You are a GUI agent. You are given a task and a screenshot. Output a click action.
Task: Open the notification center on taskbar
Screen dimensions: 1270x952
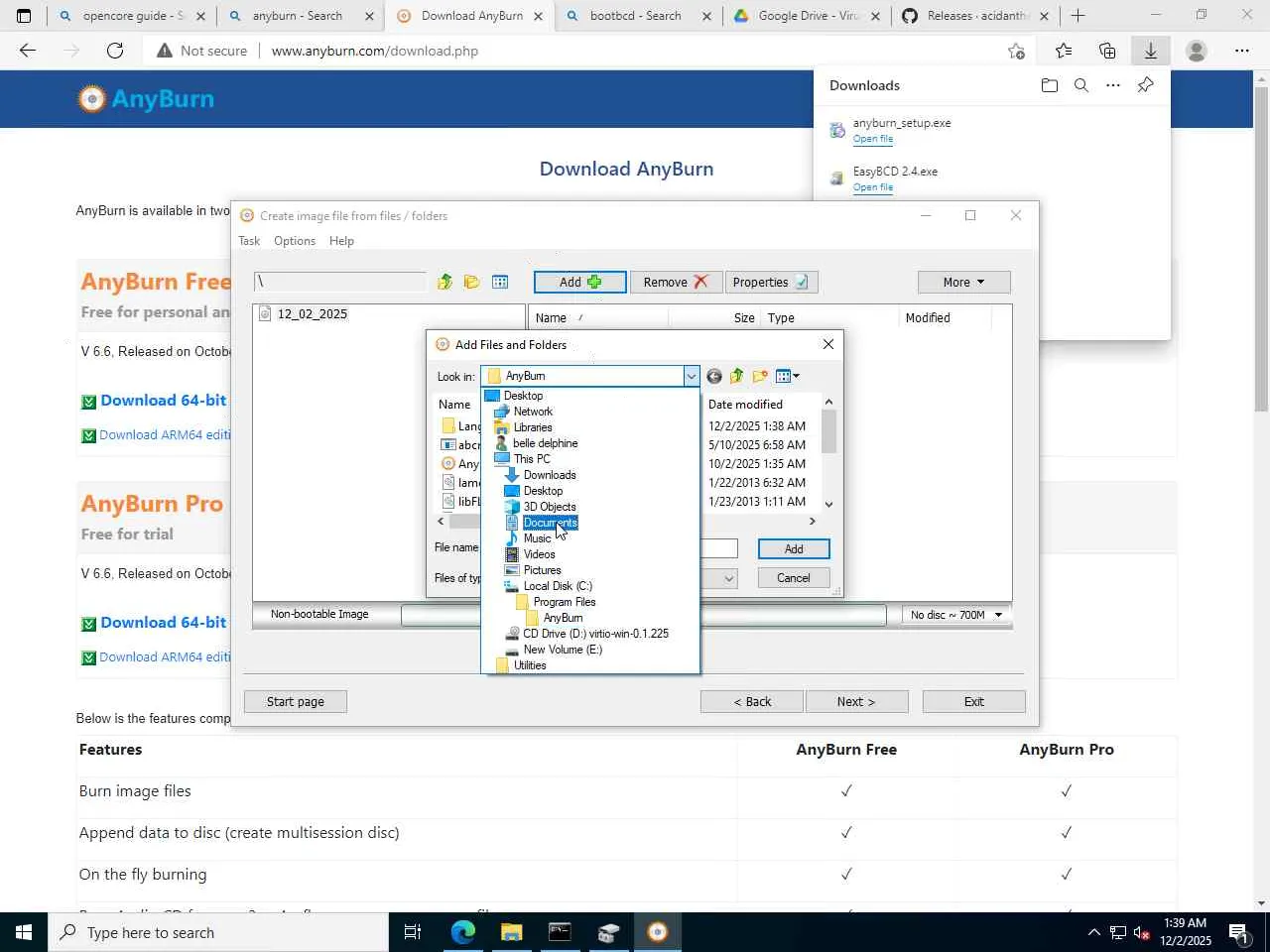coord(1238,932)
